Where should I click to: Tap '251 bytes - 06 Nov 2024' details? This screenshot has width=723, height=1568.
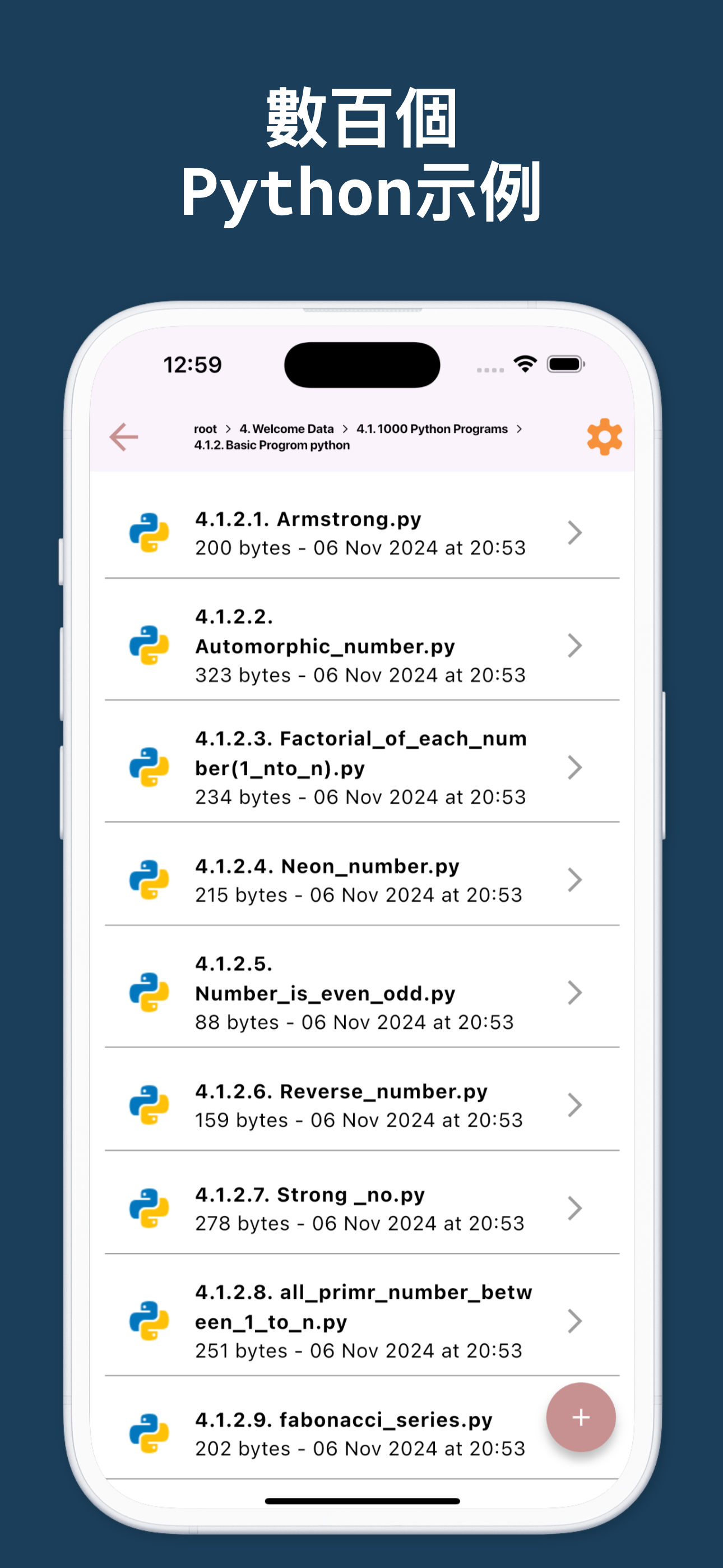click(359, 1351)
